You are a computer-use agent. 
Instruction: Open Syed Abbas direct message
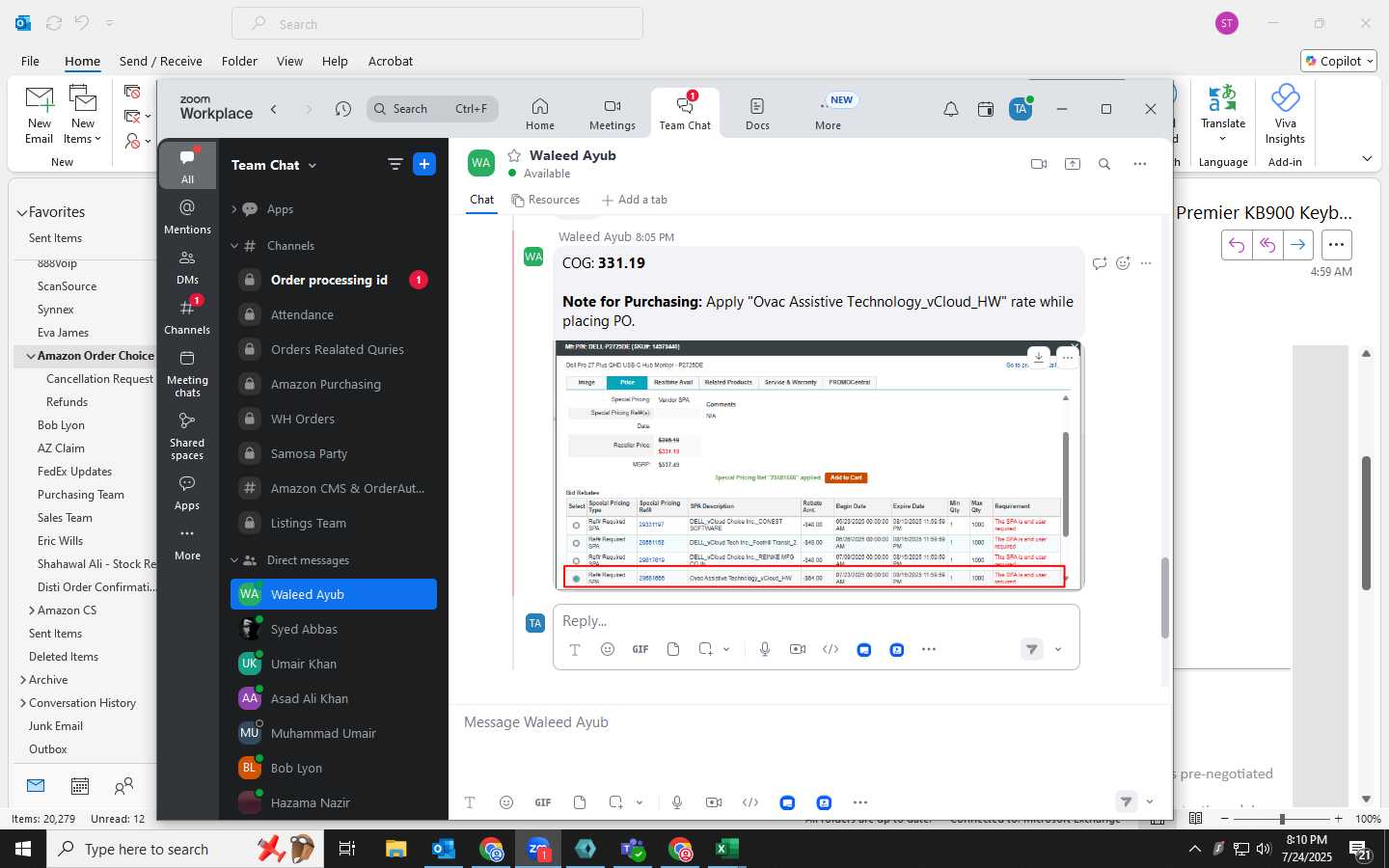pos(334,629)
